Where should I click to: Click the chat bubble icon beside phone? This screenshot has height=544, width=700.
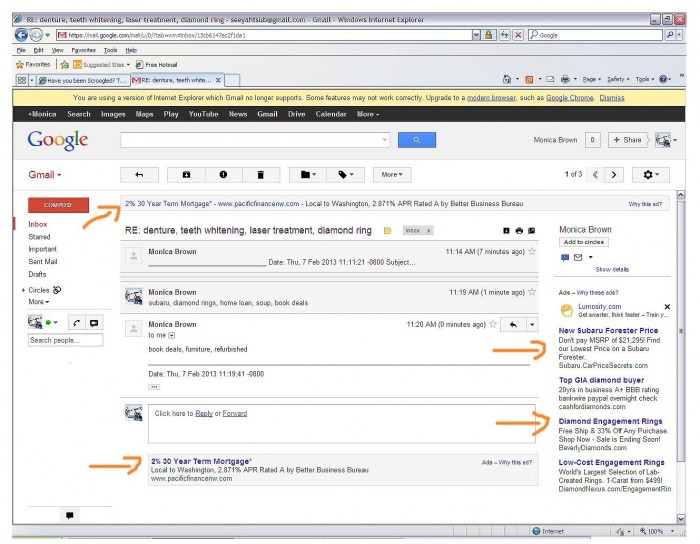coord(94,323)
